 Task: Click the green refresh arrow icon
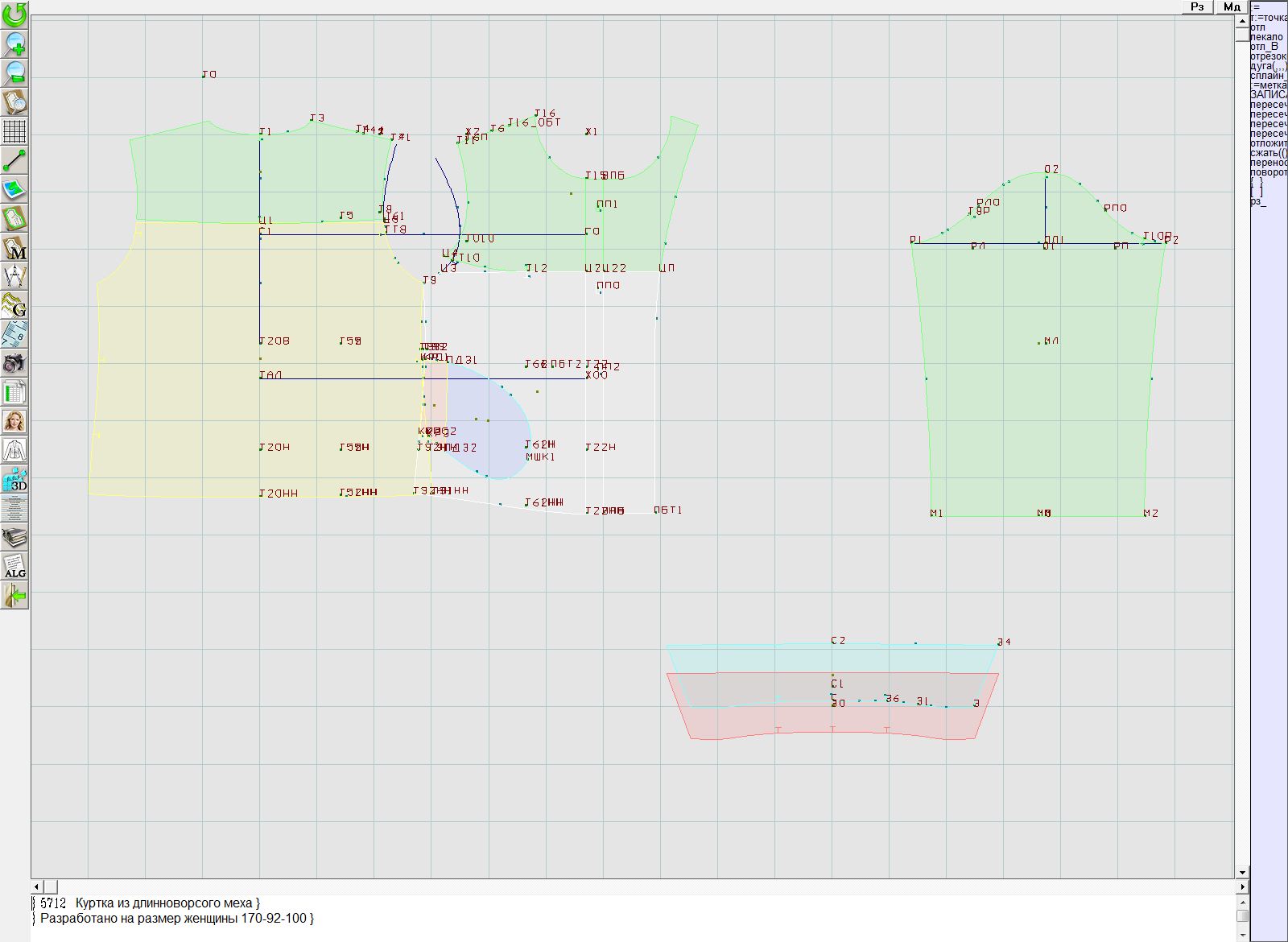click(x=14, y=14)
